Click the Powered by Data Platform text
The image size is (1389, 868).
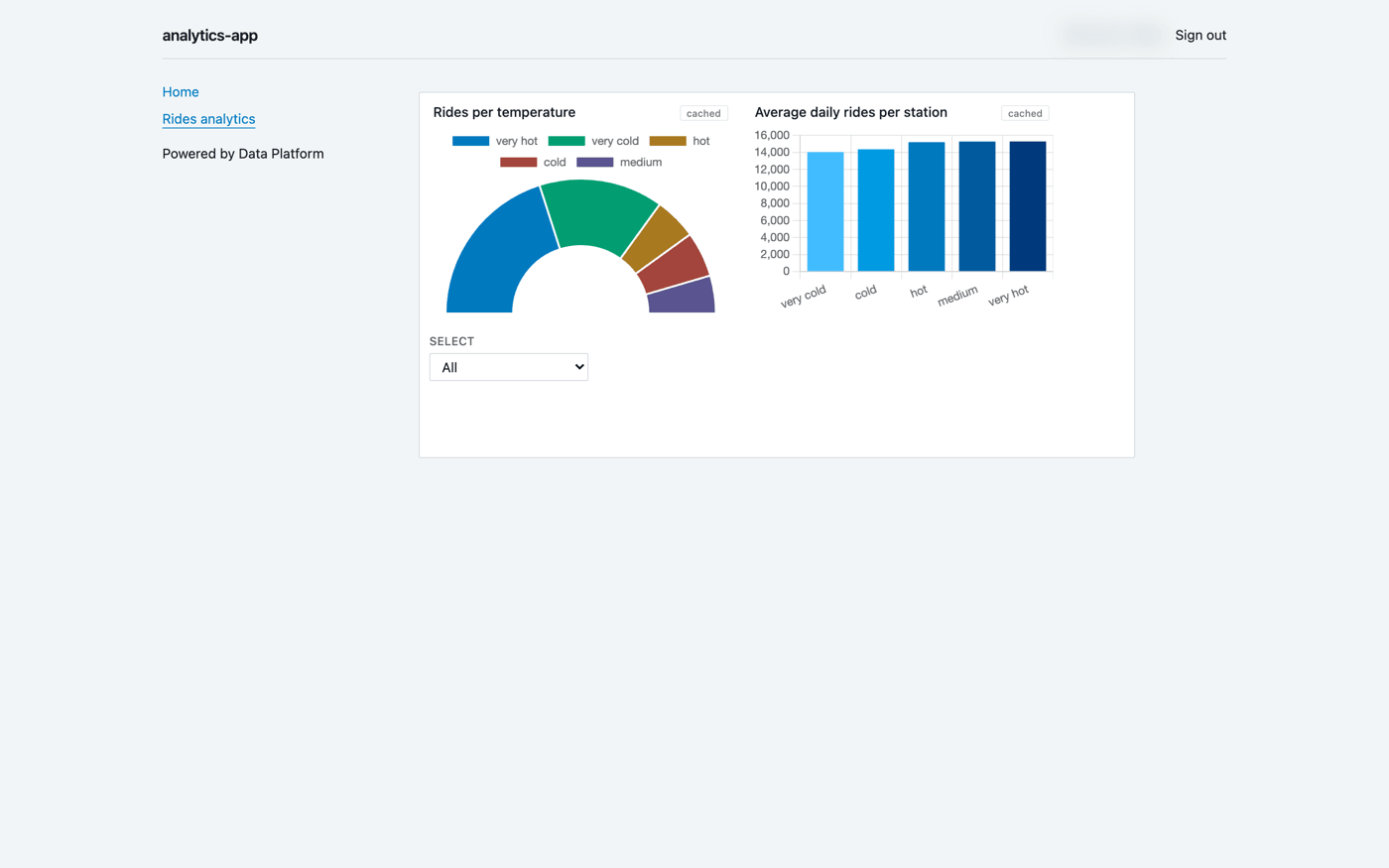(x=243, y=154)
